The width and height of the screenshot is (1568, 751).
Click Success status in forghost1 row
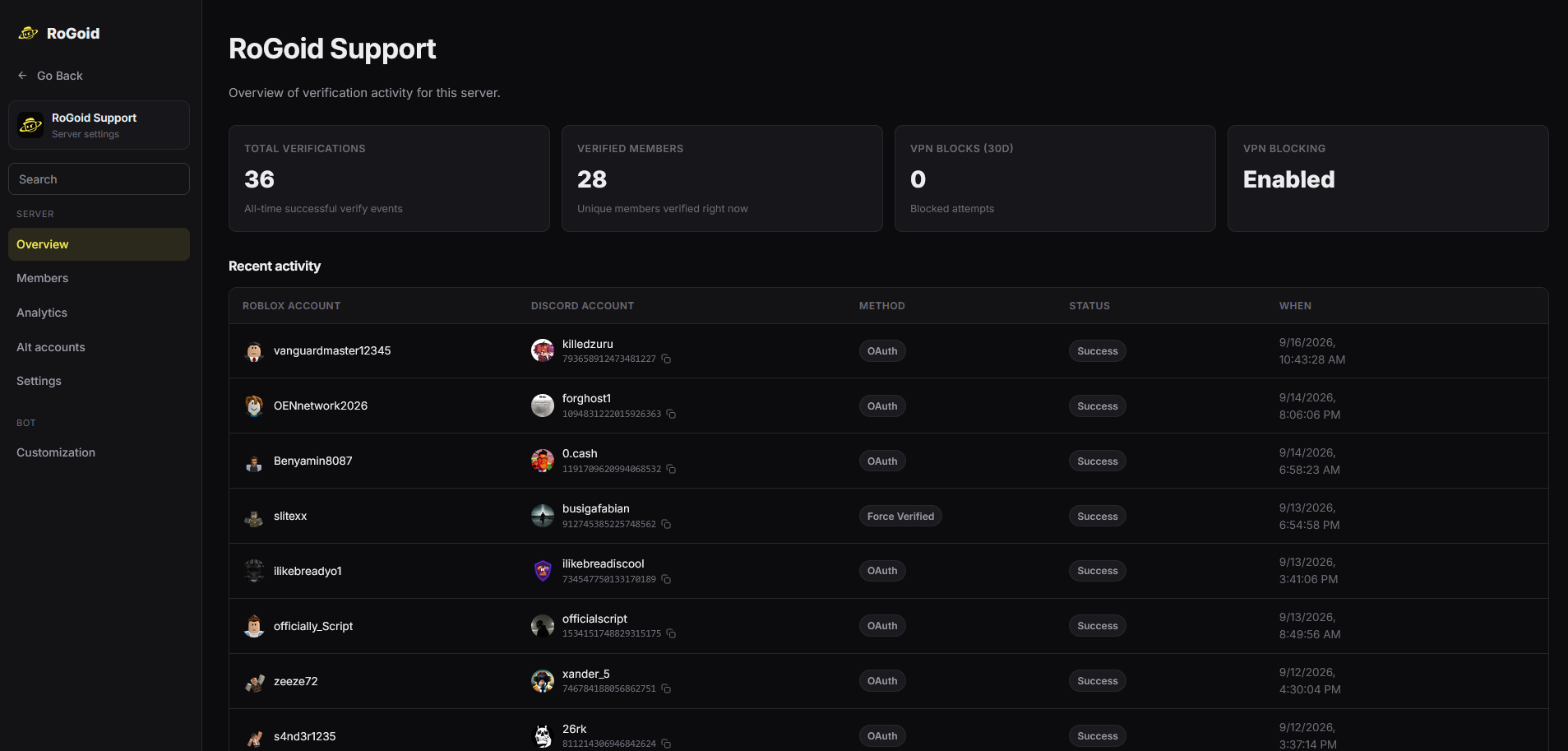pyautogui.click(x=1098, y=406)
